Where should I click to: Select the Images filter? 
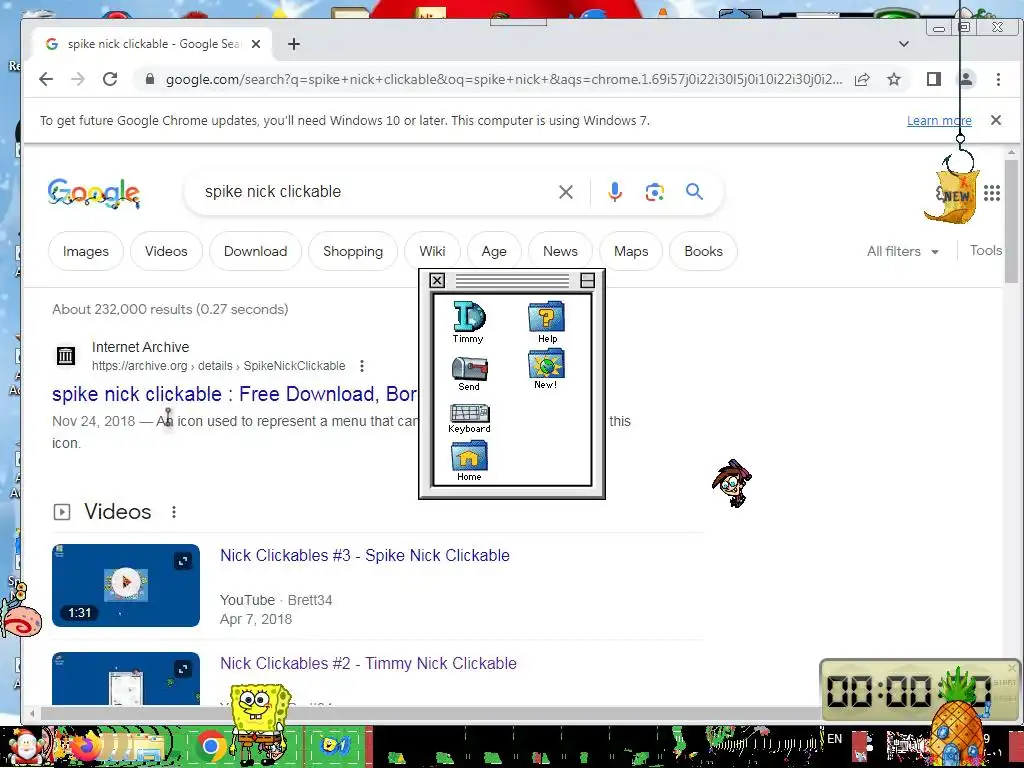pos(86,251)
